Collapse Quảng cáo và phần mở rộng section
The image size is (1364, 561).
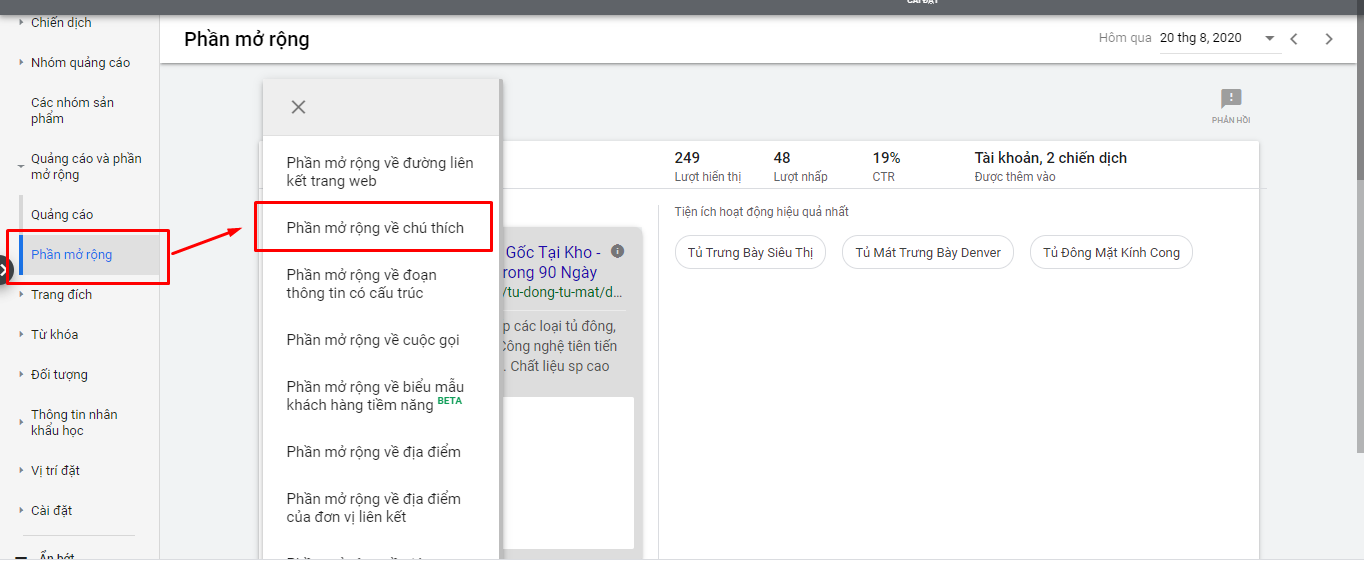click(22, 166)
